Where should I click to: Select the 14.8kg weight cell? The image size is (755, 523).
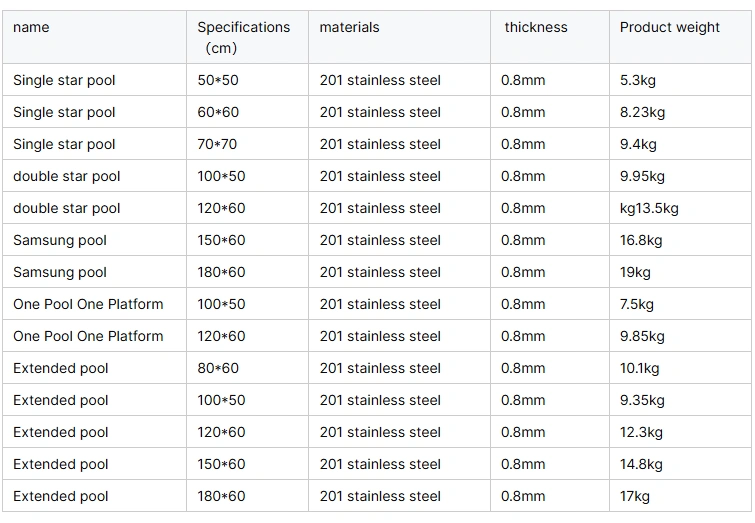pos(641,464)
